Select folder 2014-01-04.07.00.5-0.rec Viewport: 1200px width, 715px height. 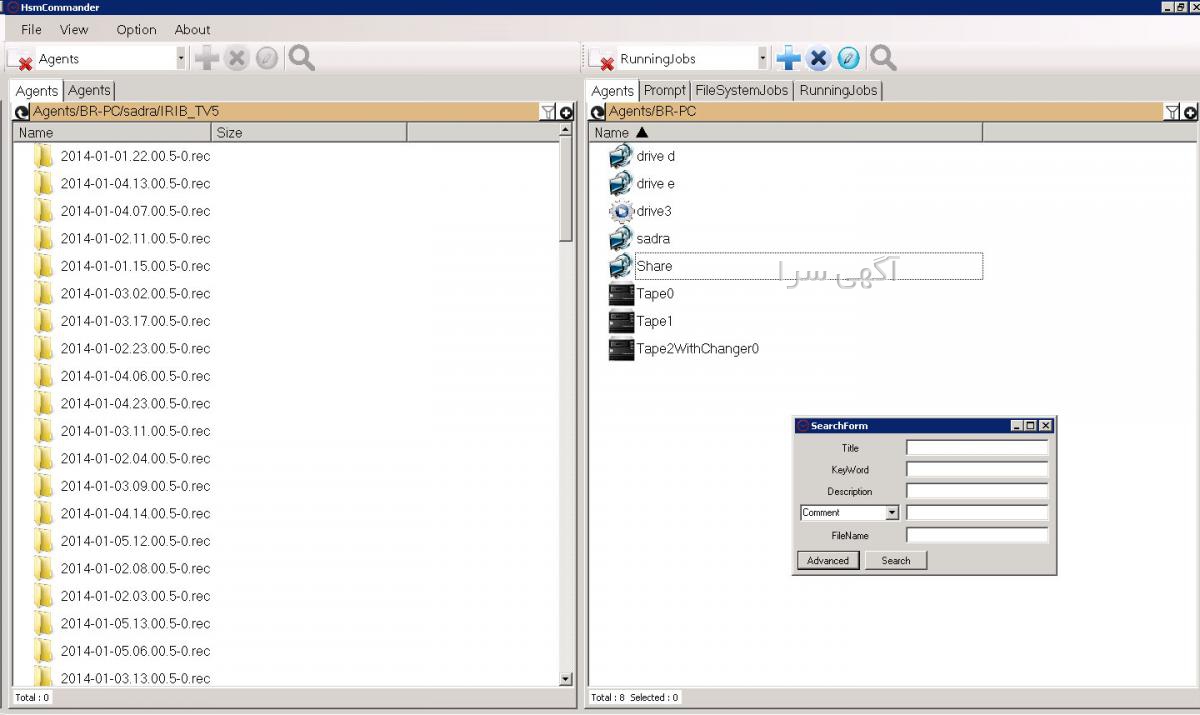[x=135, y=211]
